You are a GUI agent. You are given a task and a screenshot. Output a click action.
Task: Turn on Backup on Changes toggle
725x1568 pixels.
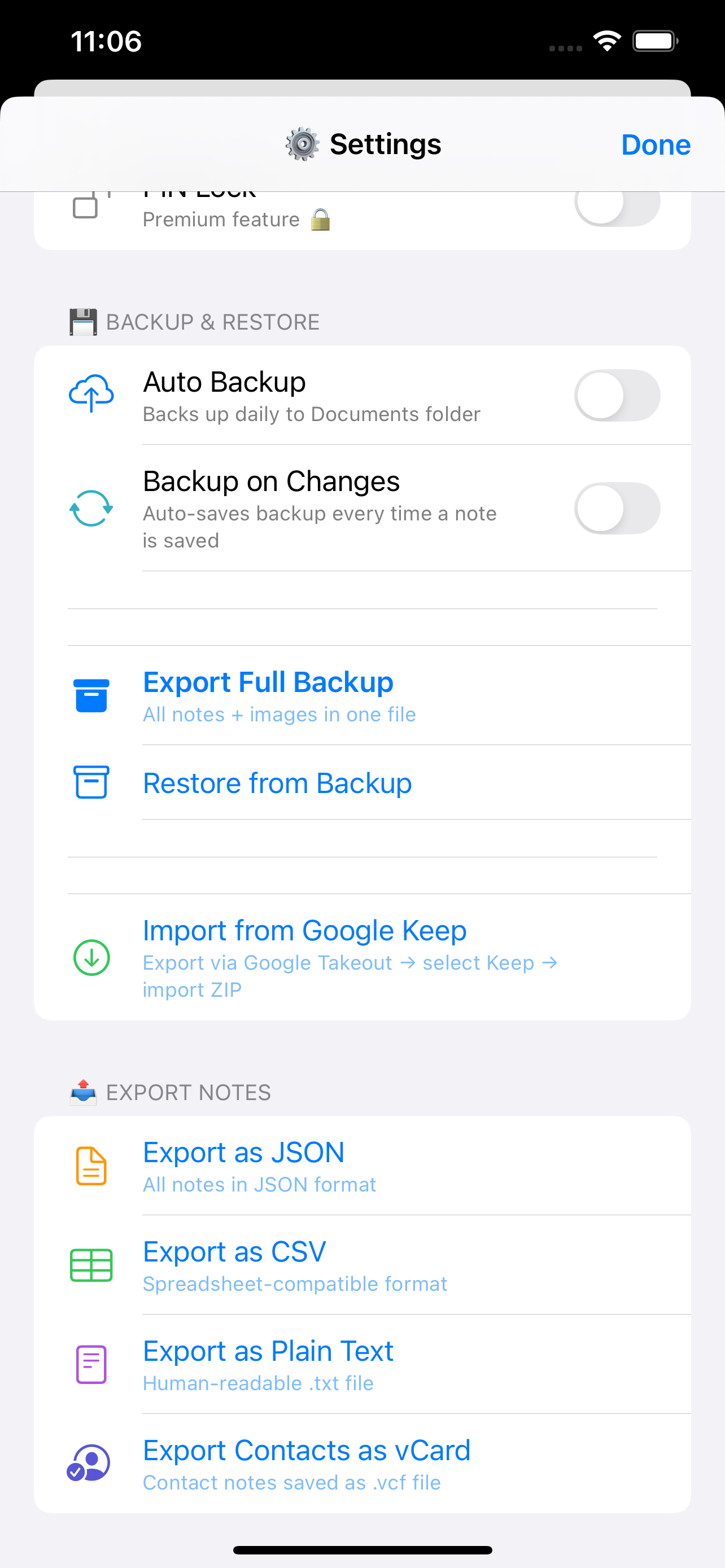click(x=617, y=508)
